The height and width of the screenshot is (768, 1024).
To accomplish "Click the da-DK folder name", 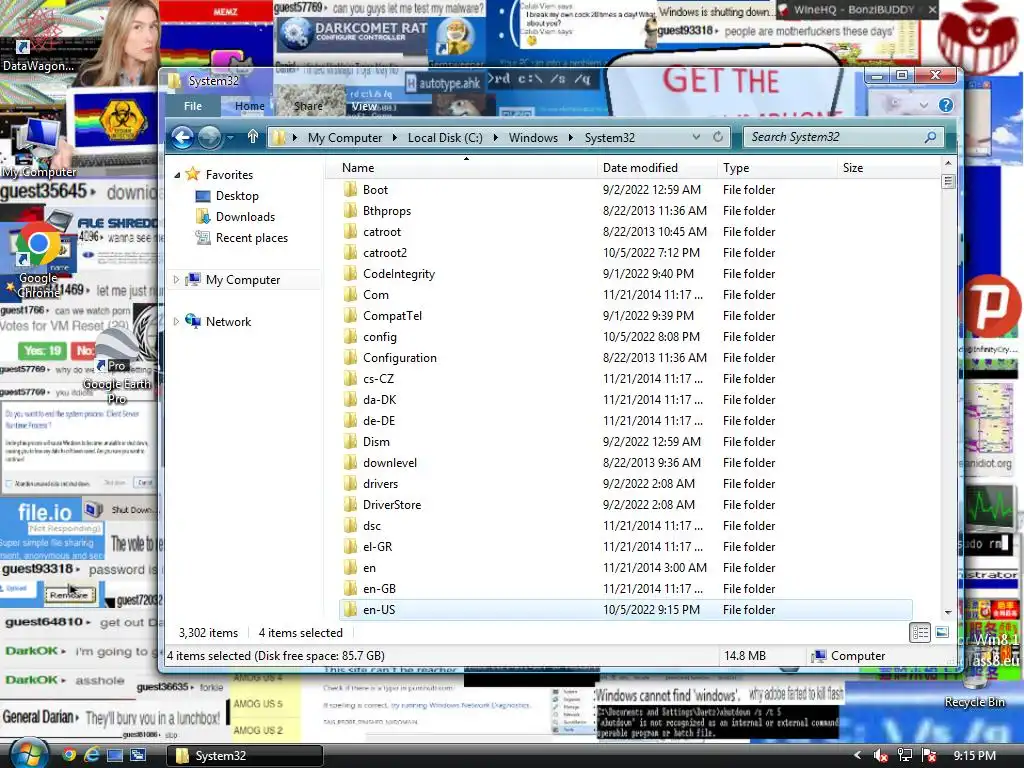I will (x=379, y=400).
